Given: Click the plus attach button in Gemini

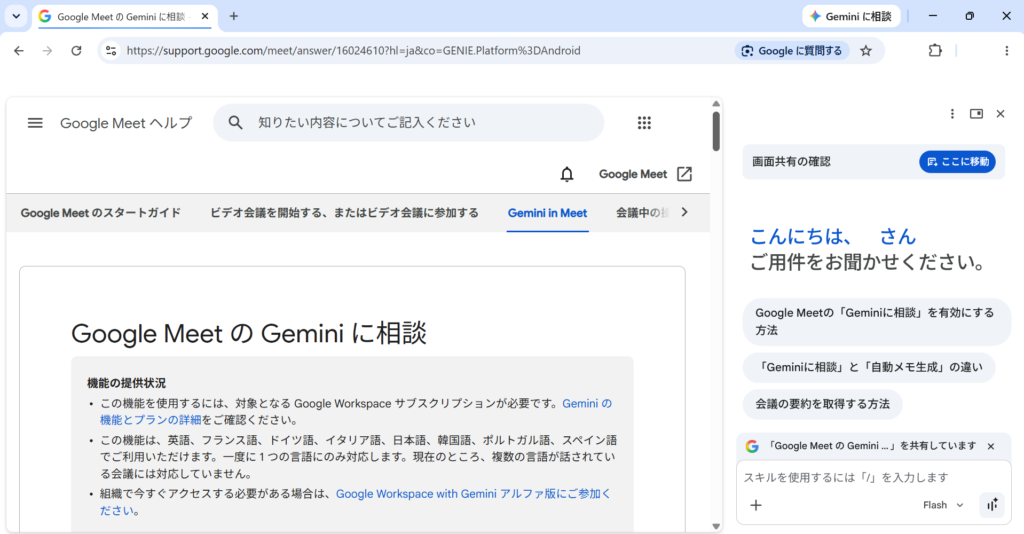Looking at the screenshot, I should point(756,505).
